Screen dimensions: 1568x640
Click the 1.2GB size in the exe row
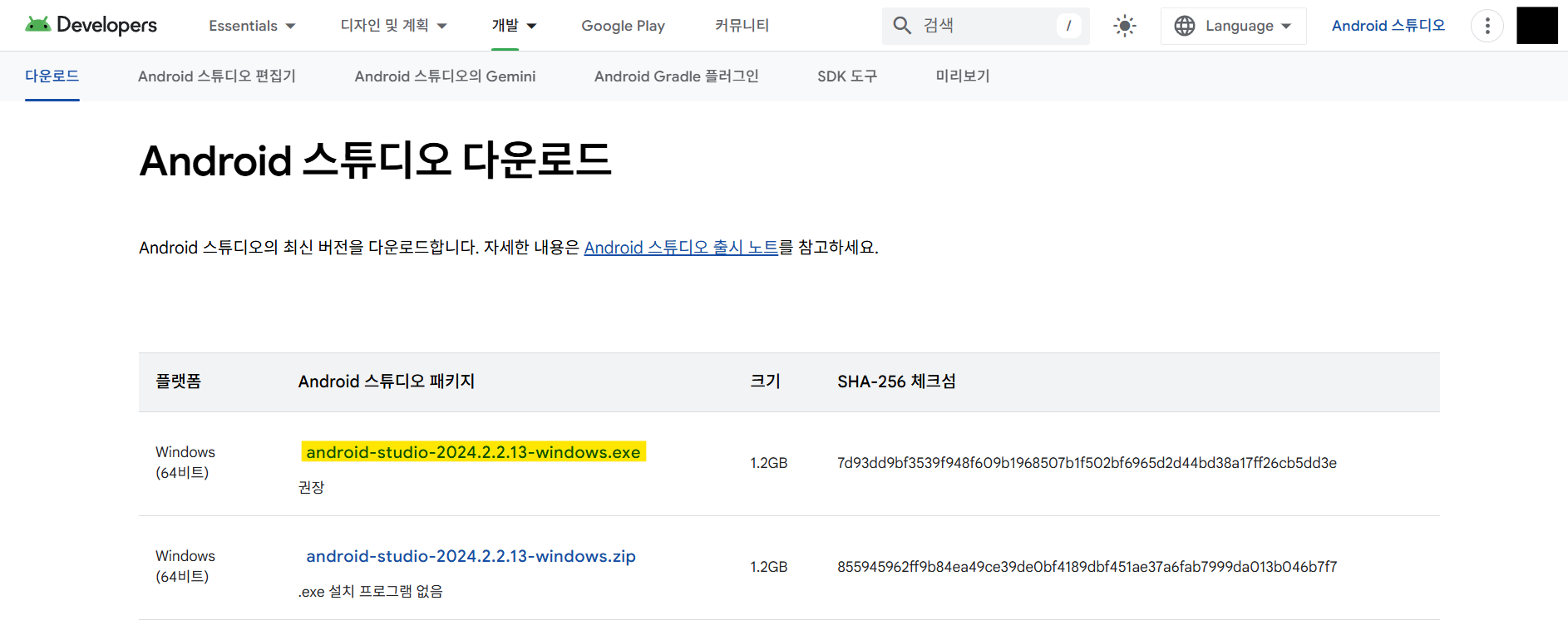[769, 463]
